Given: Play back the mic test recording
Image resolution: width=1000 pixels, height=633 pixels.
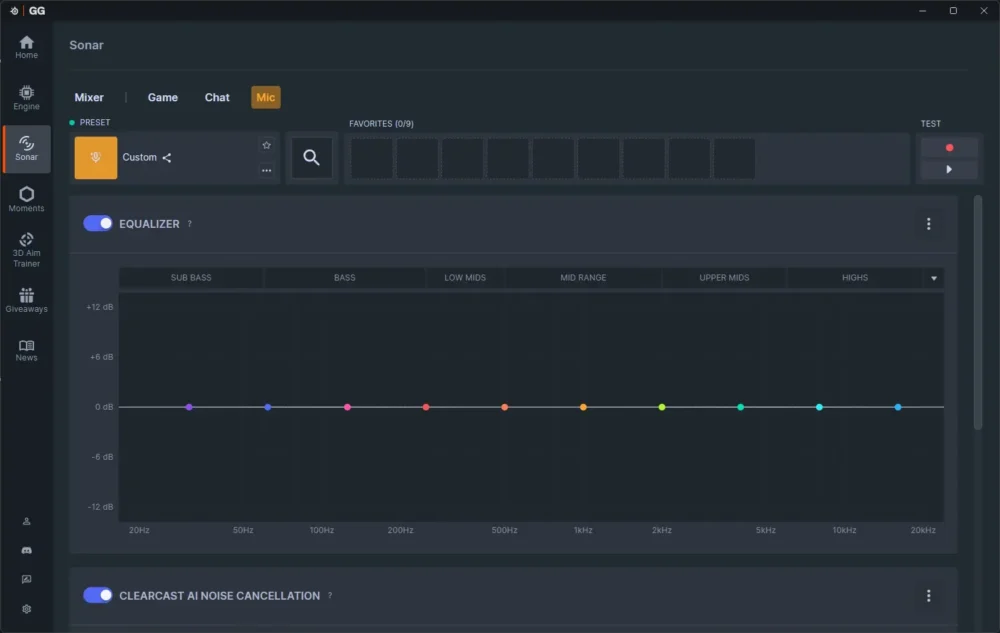Looking at the screenshot, I should coord(949,170).
